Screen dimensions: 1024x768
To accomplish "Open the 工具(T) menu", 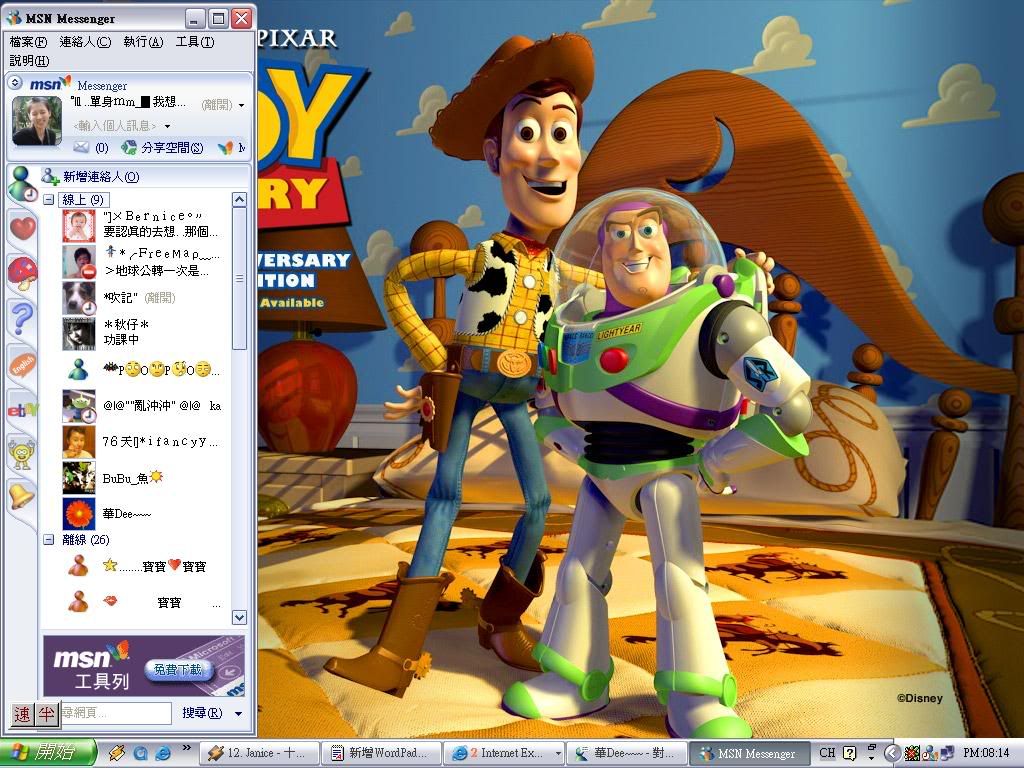I will [x=195, y=42].
